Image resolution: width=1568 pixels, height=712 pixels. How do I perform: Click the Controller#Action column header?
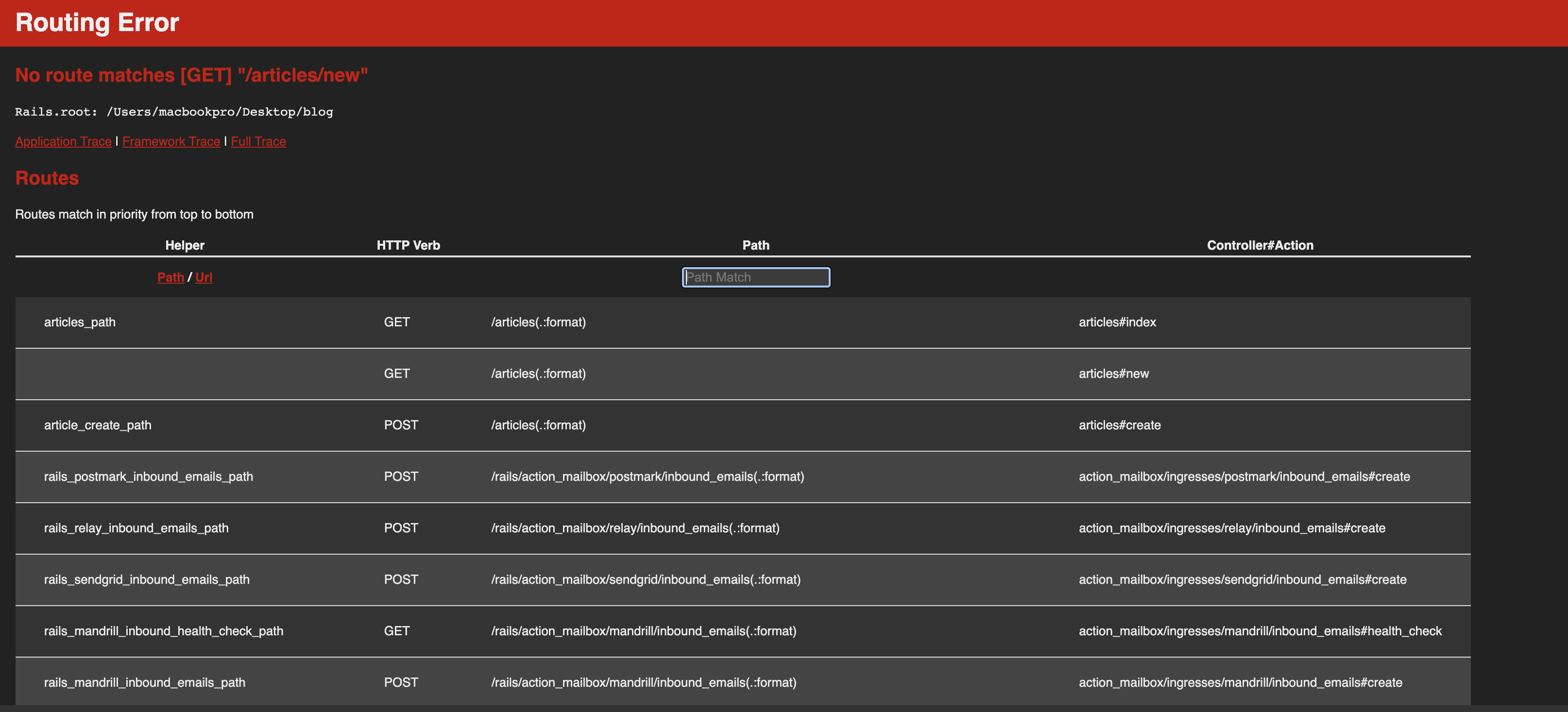[1260, 245]
